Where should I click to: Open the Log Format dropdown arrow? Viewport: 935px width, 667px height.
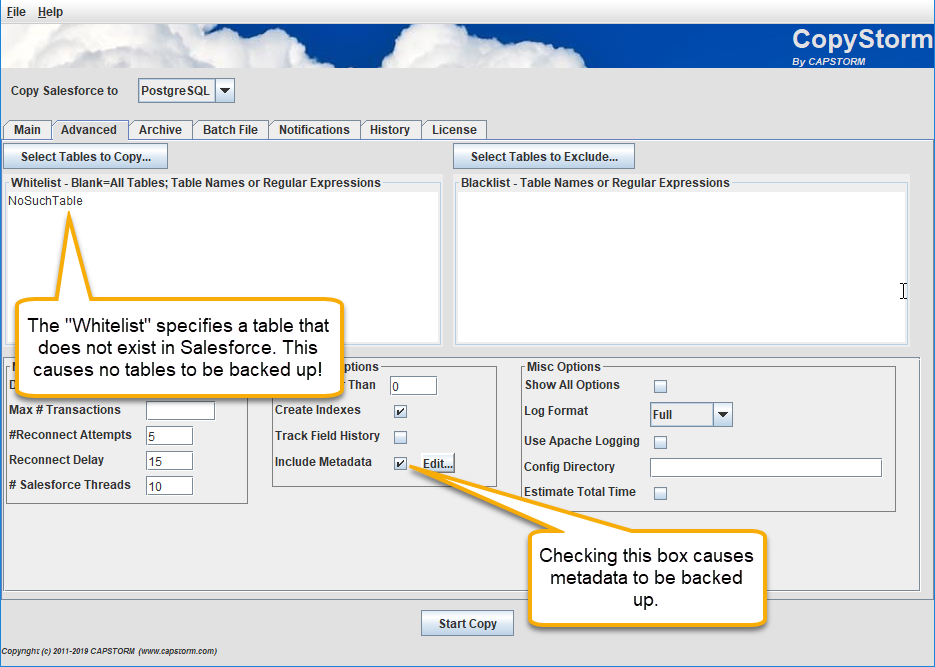[723, 415]
